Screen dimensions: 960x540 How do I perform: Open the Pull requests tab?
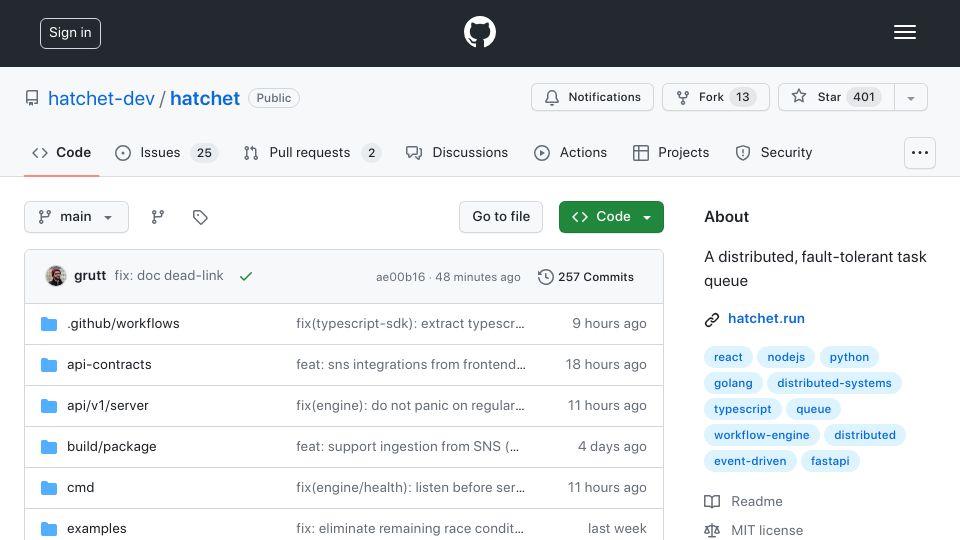(x=312, y=152)
